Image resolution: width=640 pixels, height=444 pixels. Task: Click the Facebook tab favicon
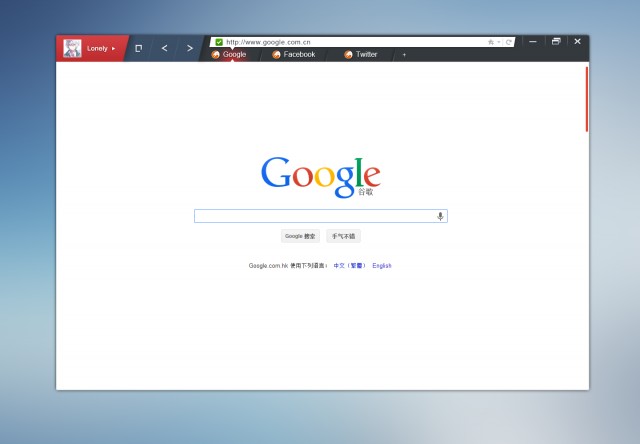[276, 55]
